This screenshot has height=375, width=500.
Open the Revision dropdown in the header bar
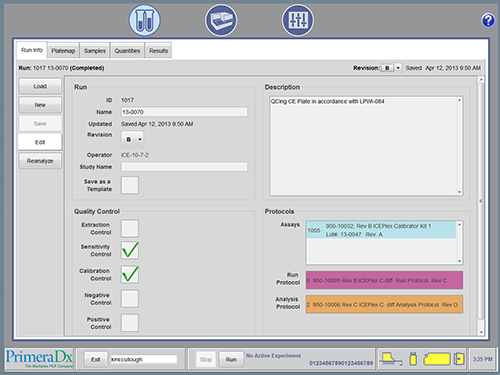(x=391, y=68)
